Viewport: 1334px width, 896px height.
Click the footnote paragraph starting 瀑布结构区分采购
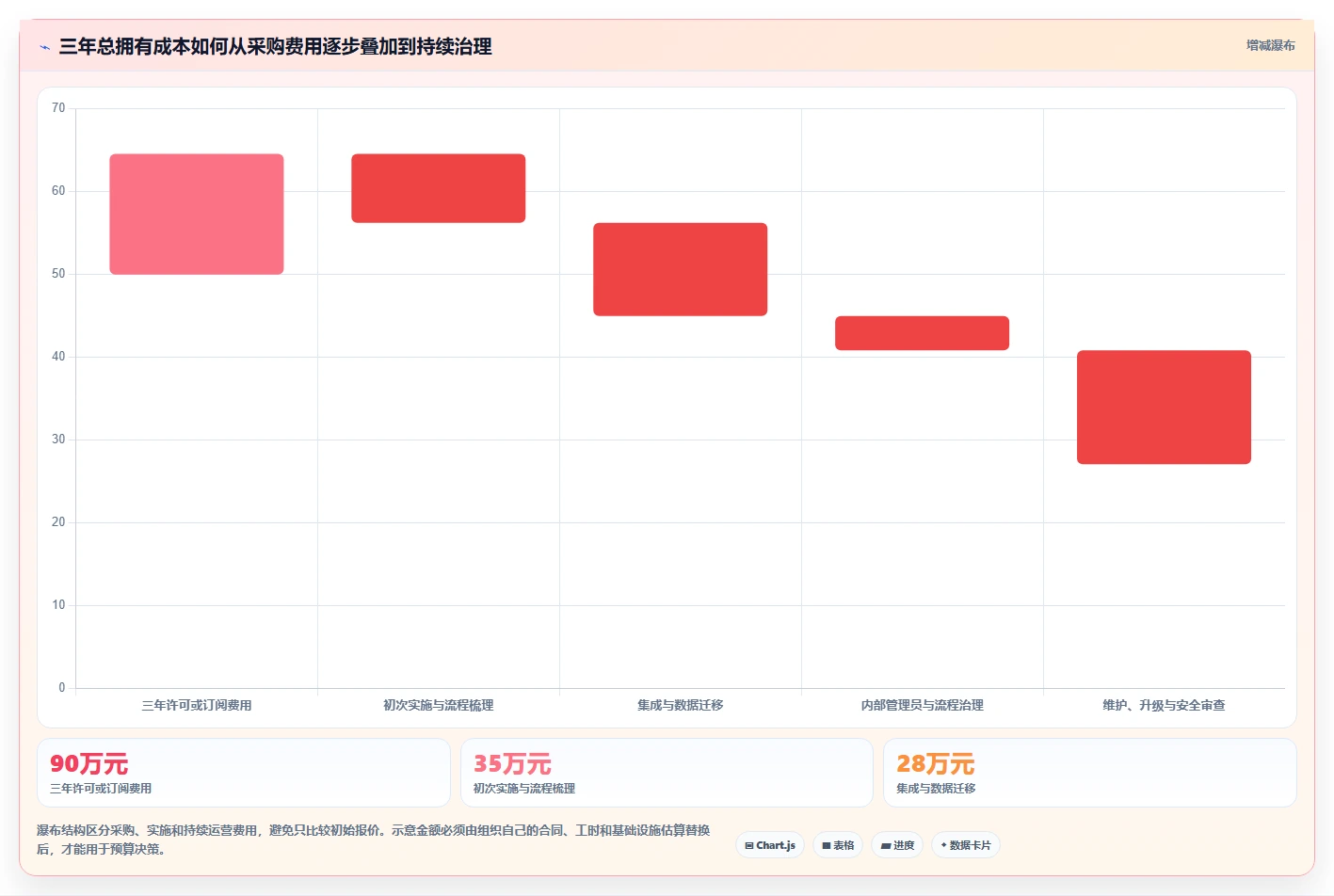374,840
